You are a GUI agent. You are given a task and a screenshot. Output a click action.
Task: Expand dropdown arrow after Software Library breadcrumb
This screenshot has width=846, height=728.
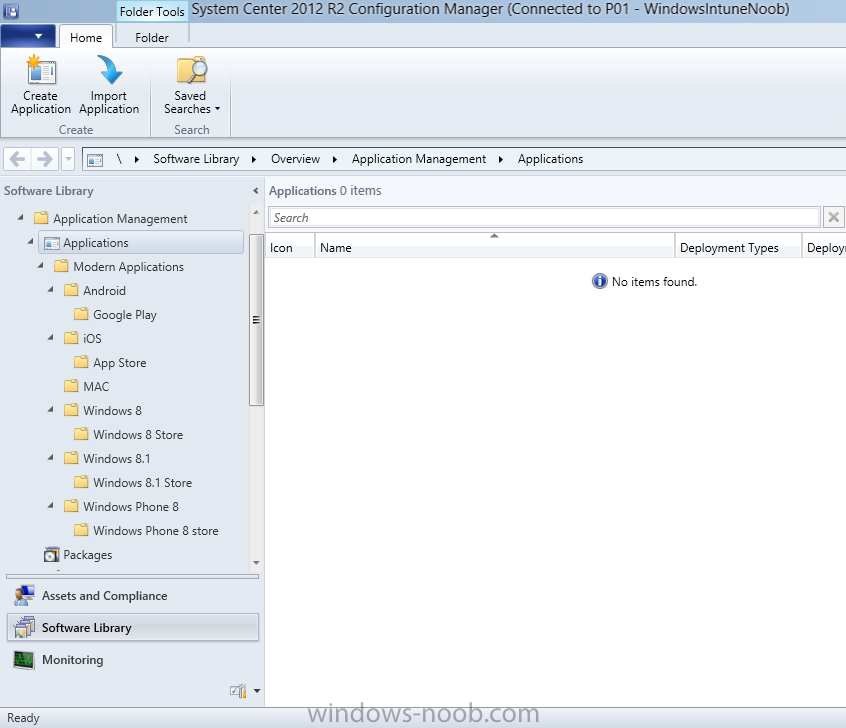pos(254,159)
